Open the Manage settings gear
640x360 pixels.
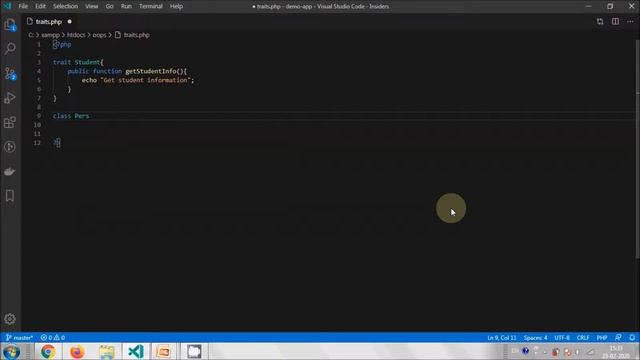pos(10,319)
